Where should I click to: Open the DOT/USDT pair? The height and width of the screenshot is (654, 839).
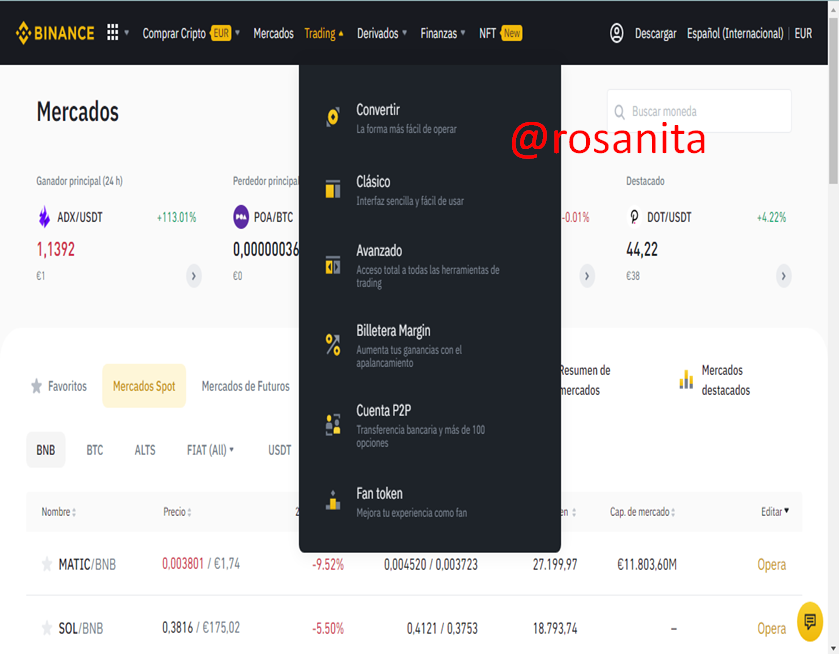point(669,217)
